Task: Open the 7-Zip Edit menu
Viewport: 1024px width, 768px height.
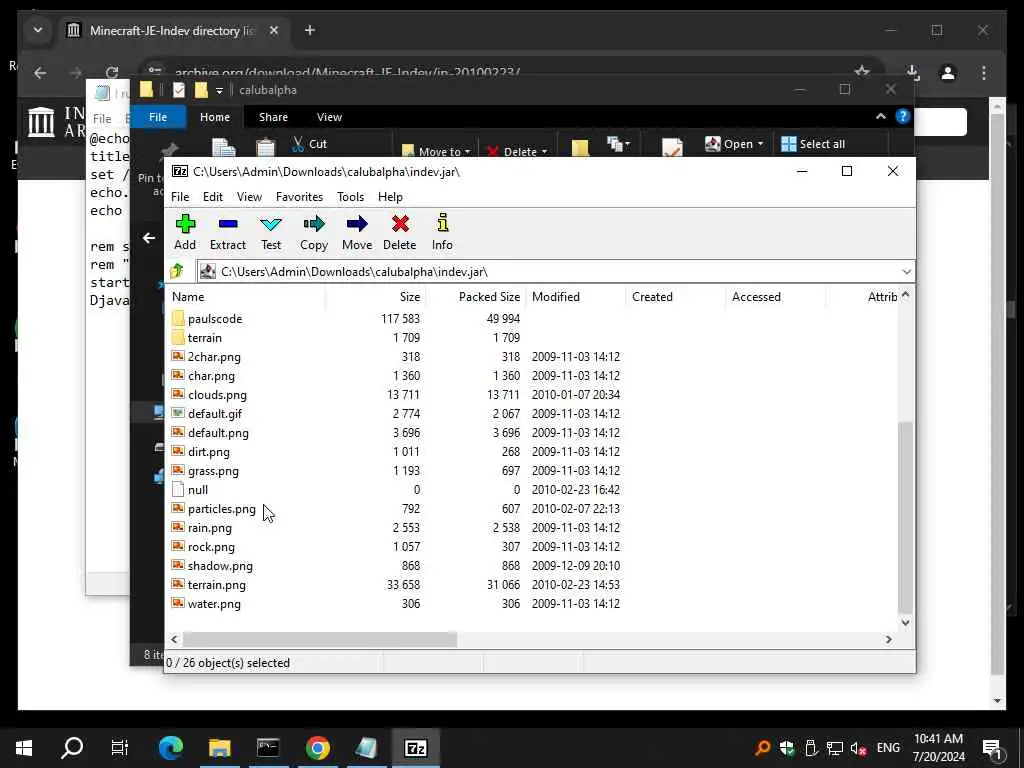Action: coord(212,197)
